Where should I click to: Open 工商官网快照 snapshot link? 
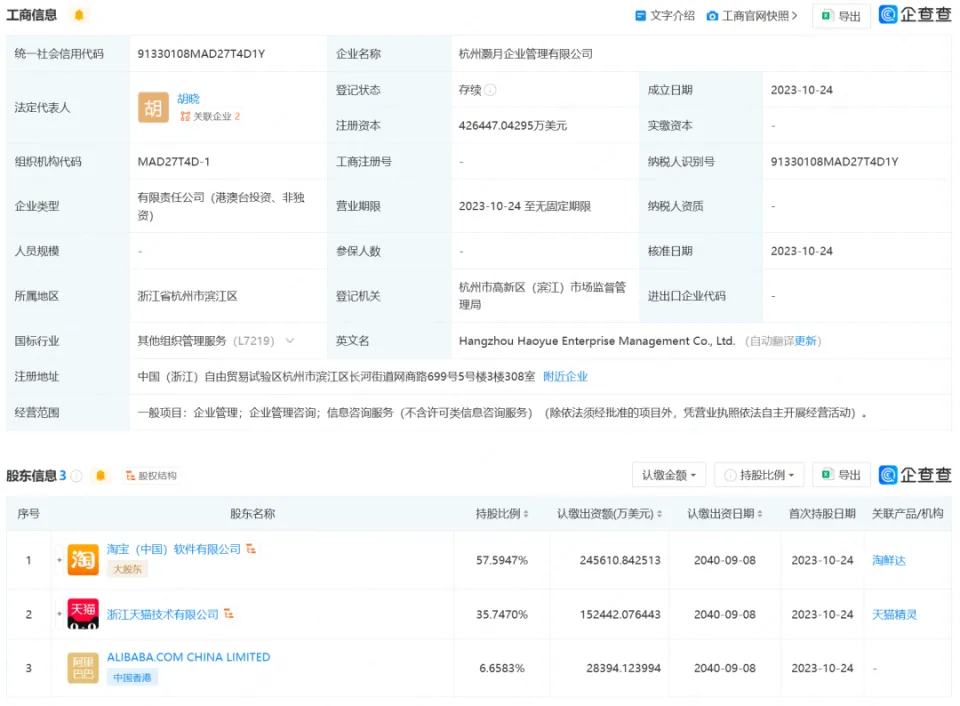752,15
